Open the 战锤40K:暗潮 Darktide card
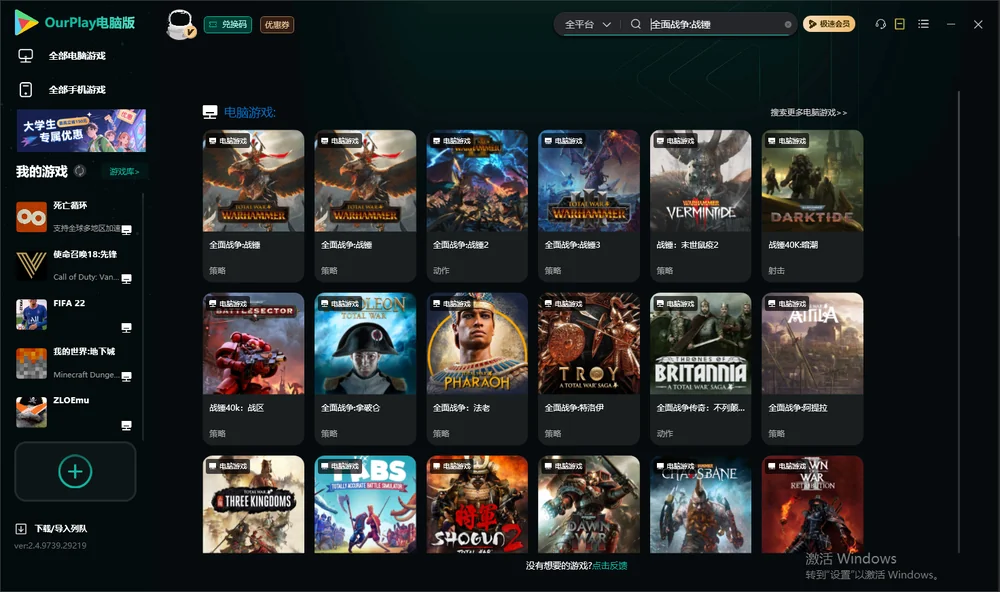Image resolution: width=1000 pixels, height=592 pixels. tap(812, 205)
